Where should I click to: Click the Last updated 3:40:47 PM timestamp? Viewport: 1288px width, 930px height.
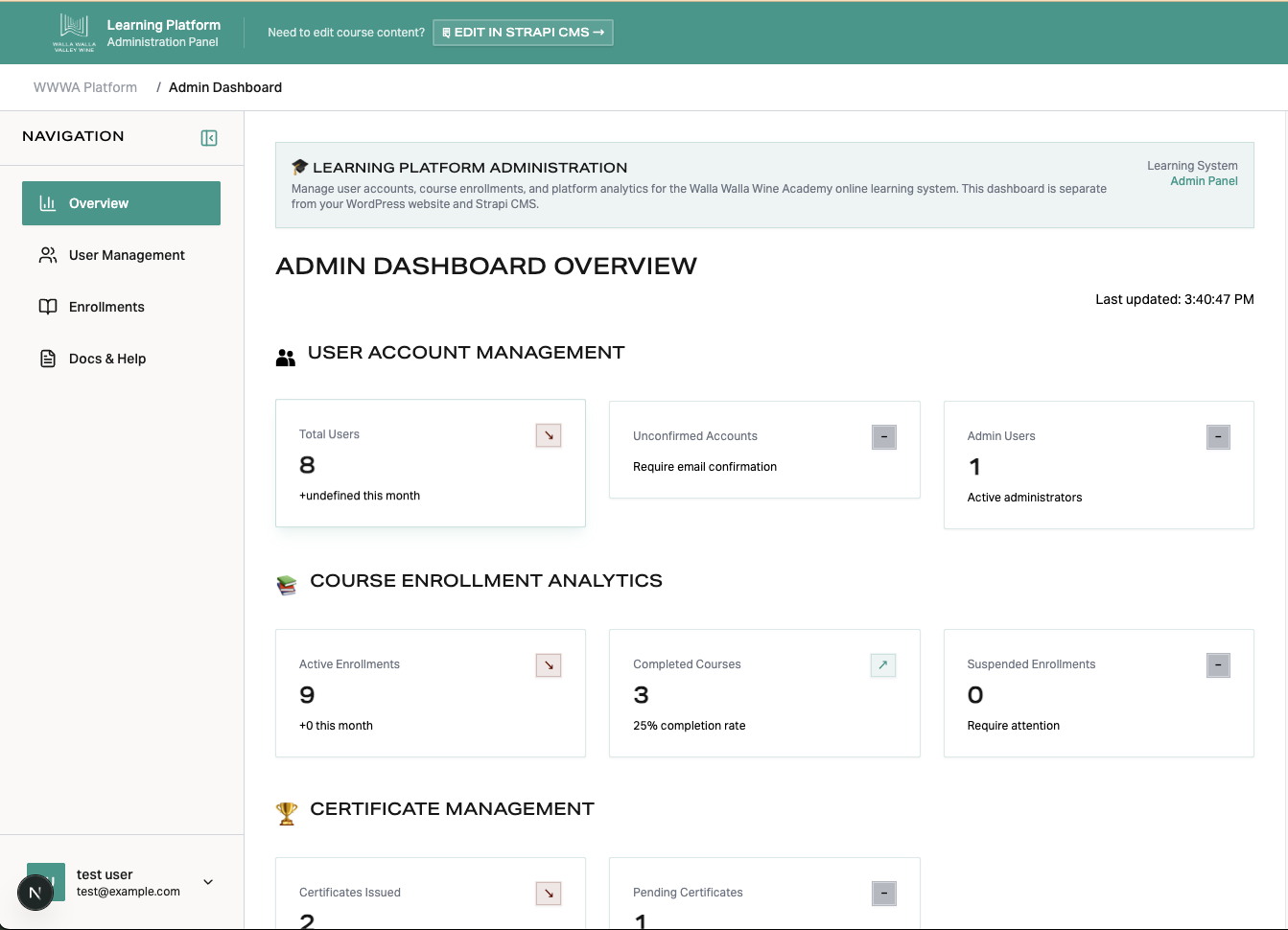pos(1175,299)
